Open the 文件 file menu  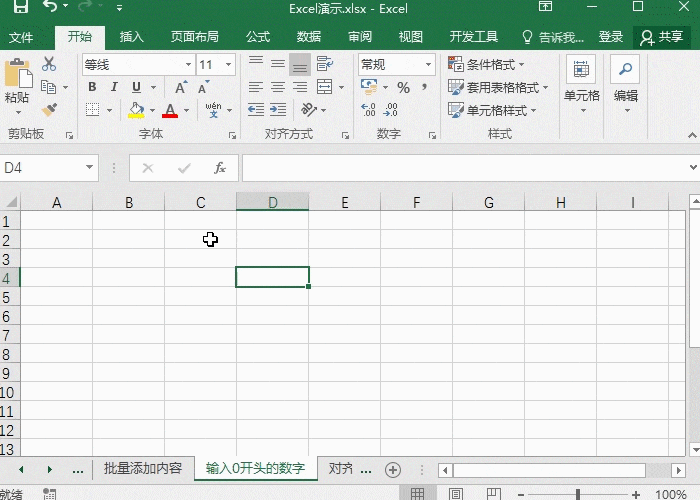[x=21, y=37]
